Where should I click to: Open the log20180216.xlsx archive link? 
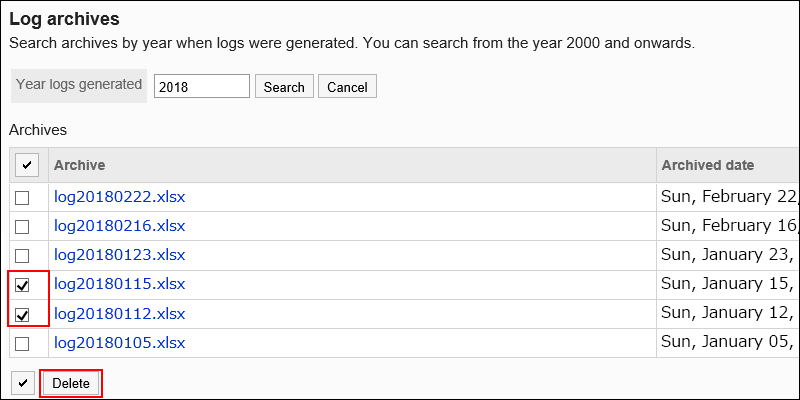click(119, 226)
